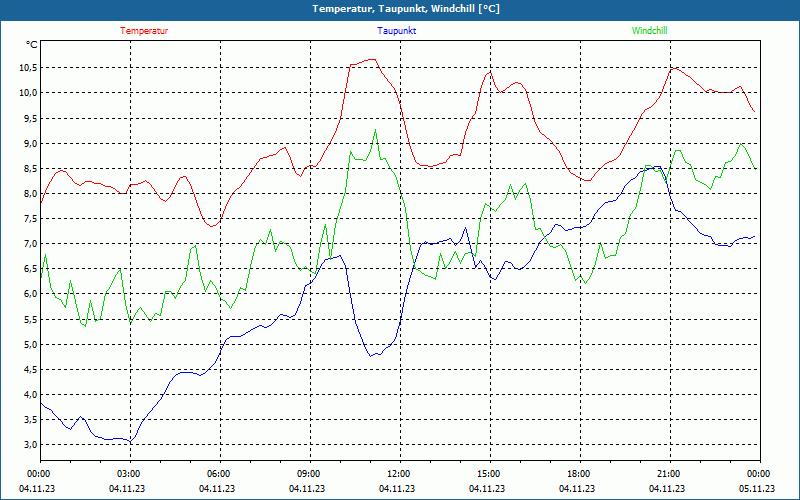Click the '04.11.23' date under 06:00
This screenshot has width=800, height=500.
[217, 489]
